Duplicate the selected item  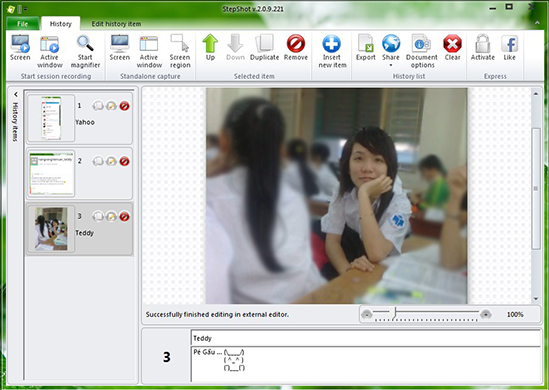pyautogui.click(x=264, y=48)
